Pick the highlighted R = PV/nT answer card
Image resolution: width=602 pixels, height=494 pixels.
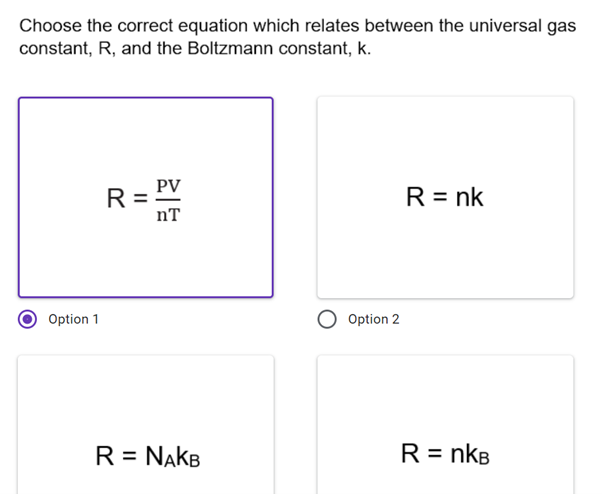146,197
